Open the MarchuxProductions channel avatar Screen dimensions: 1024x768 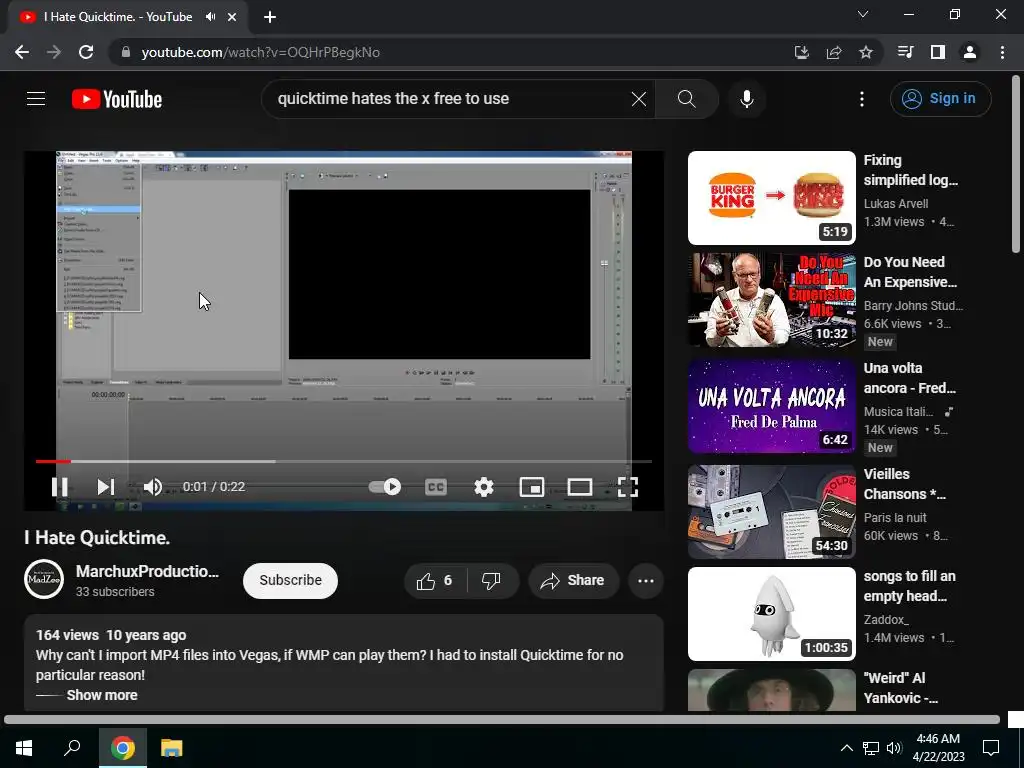(x=44, y=579)
